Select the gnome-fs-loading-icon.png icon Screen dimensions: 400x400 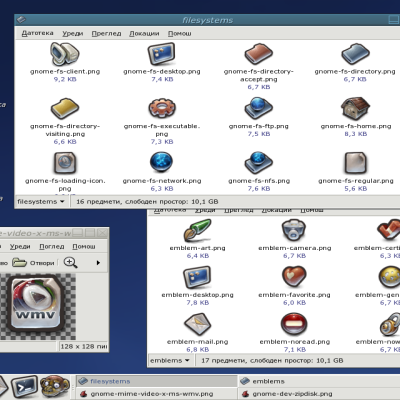65,163
